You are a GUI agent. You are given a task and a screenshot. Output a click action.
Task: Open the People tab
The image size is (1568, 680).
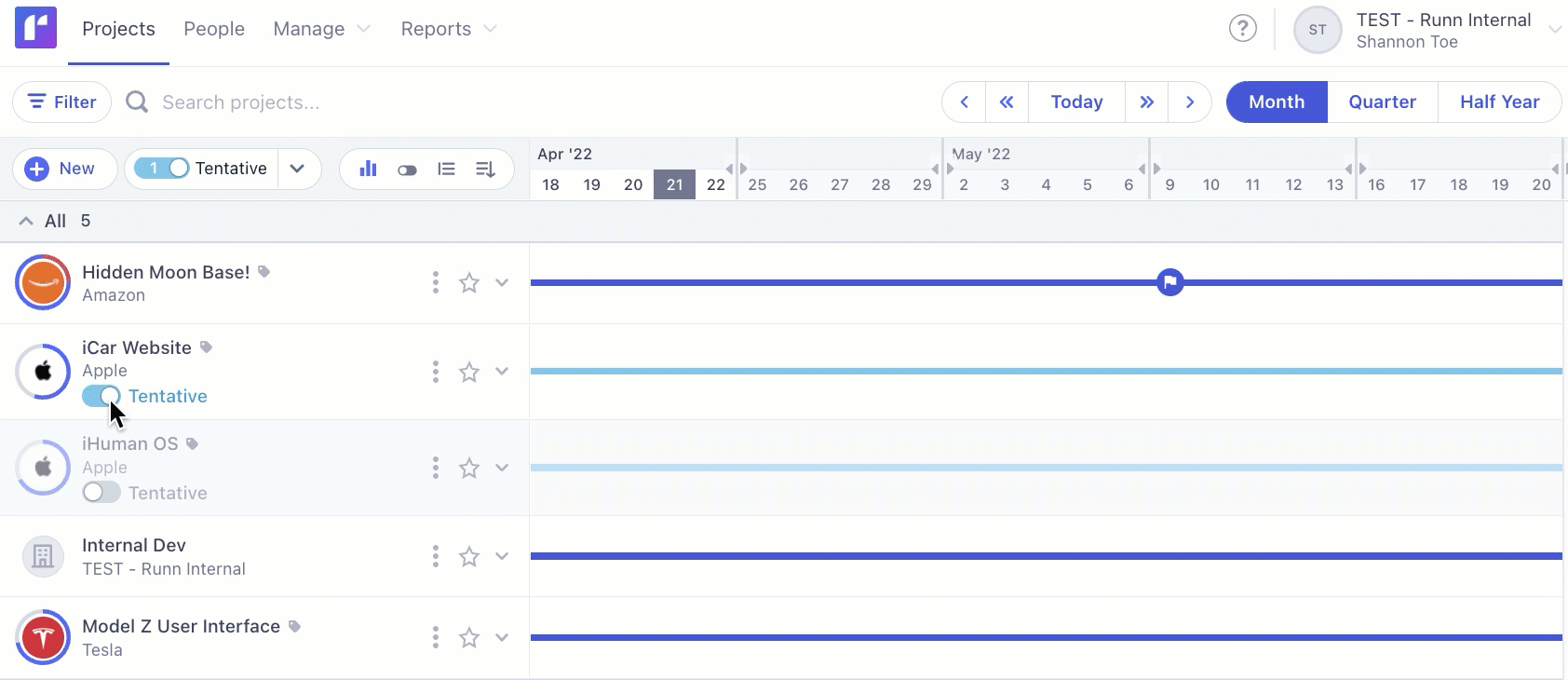[x=214, y=29]
